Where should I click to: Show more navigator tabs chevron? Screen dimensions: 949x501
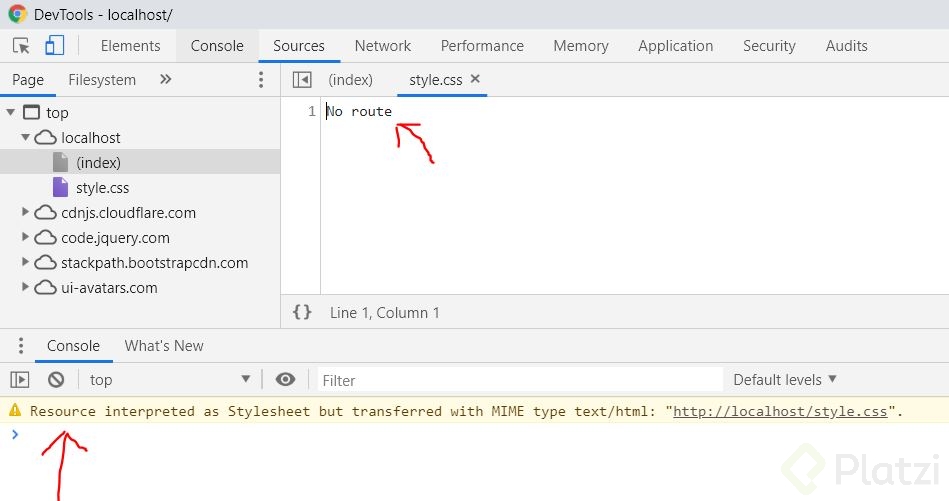pos(165,80)
